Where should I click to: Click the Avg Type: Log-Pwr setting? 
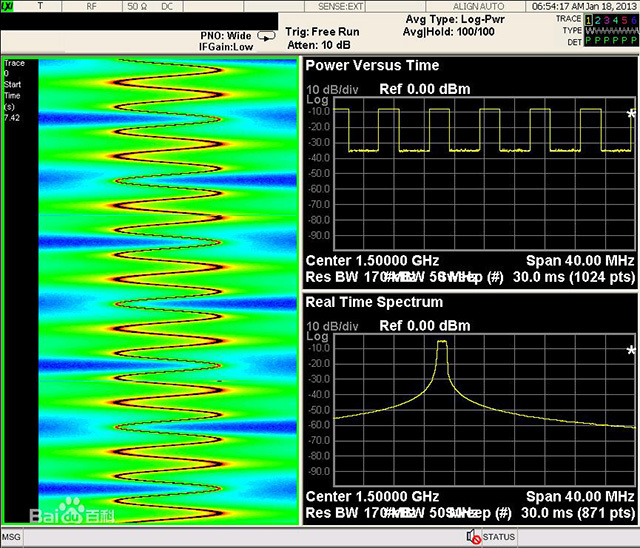pyautogui.click(x=455, y=19)
